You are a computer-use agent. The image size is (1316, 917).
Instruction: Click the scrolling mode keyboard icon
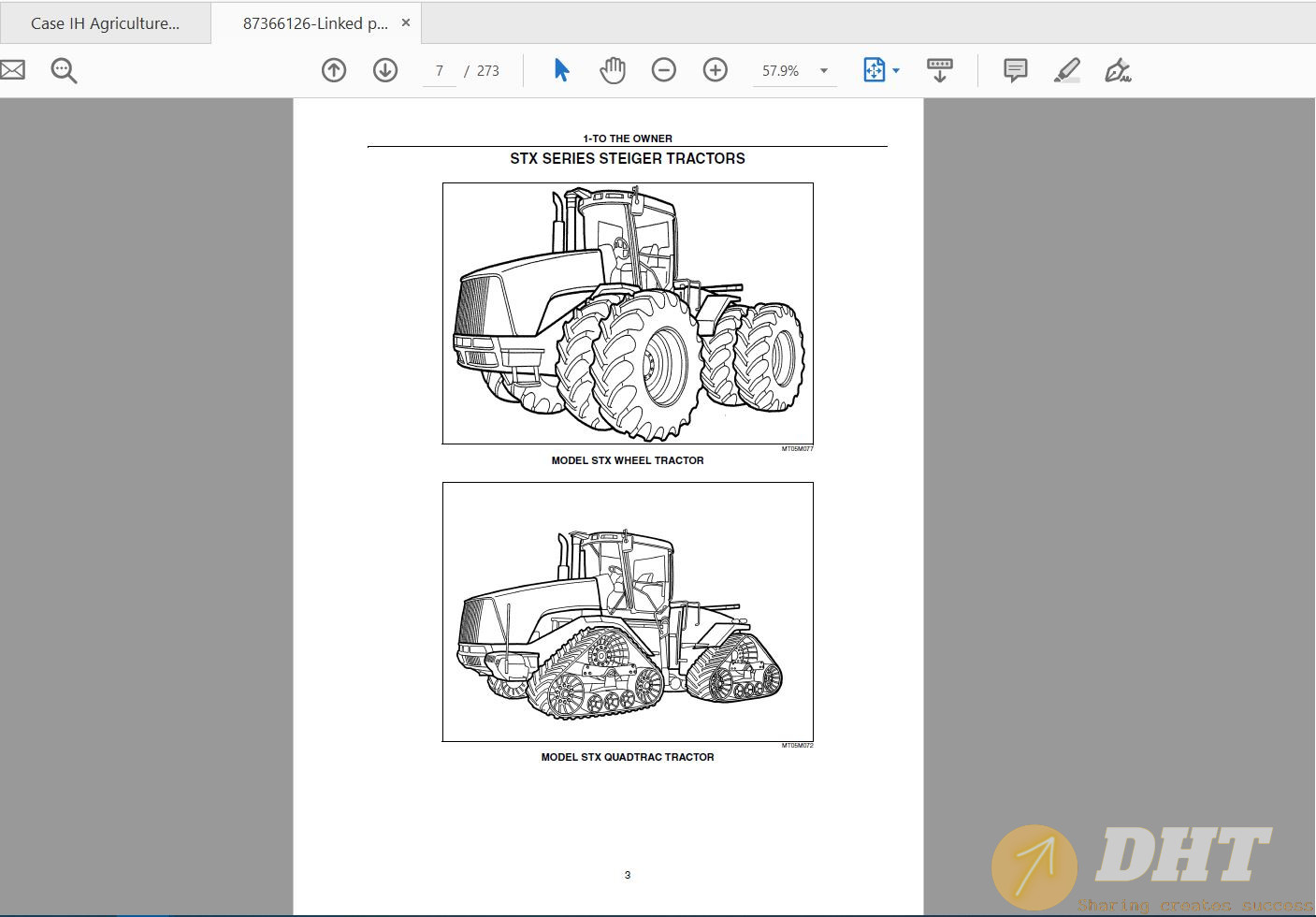940,70
